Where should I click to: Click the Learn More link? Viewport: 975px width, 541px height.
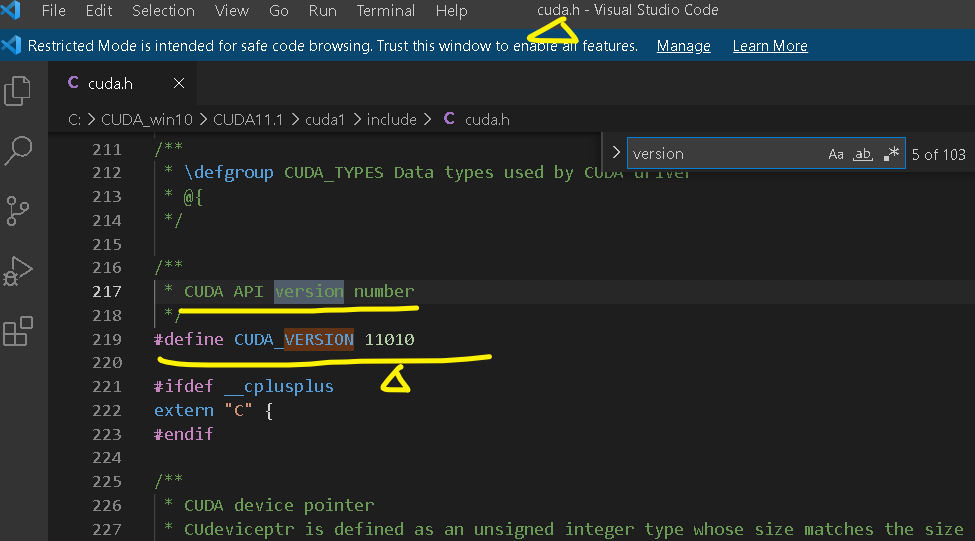coord(770,46)
